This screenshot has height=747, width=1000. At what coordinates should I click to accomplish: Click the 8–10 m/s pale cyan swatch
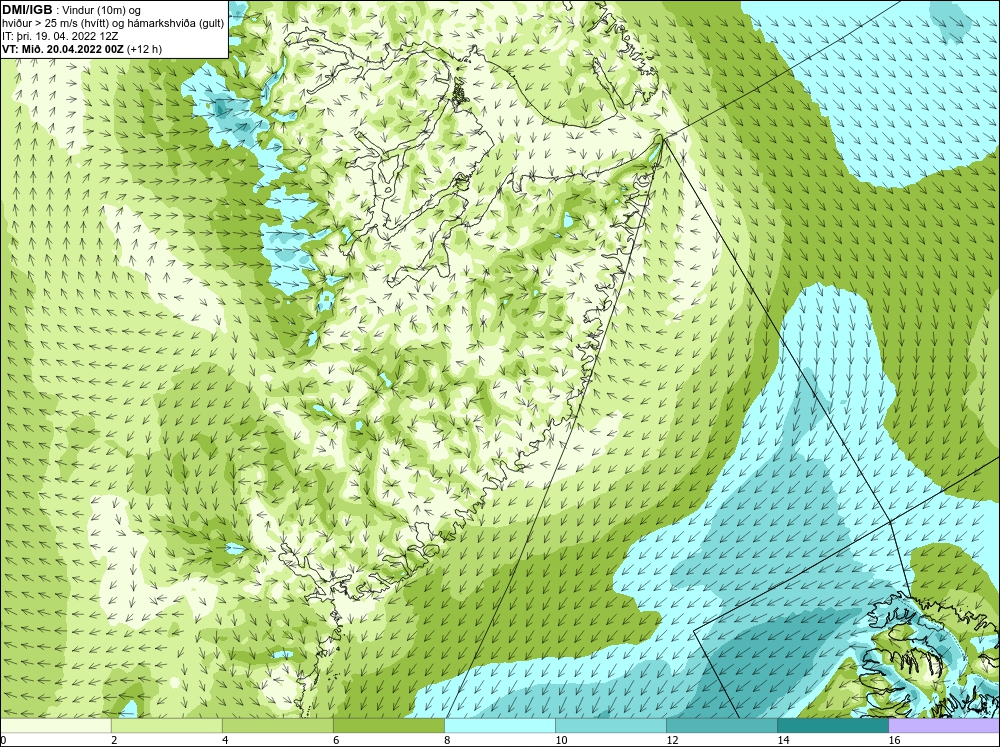(x=500, y=725)
